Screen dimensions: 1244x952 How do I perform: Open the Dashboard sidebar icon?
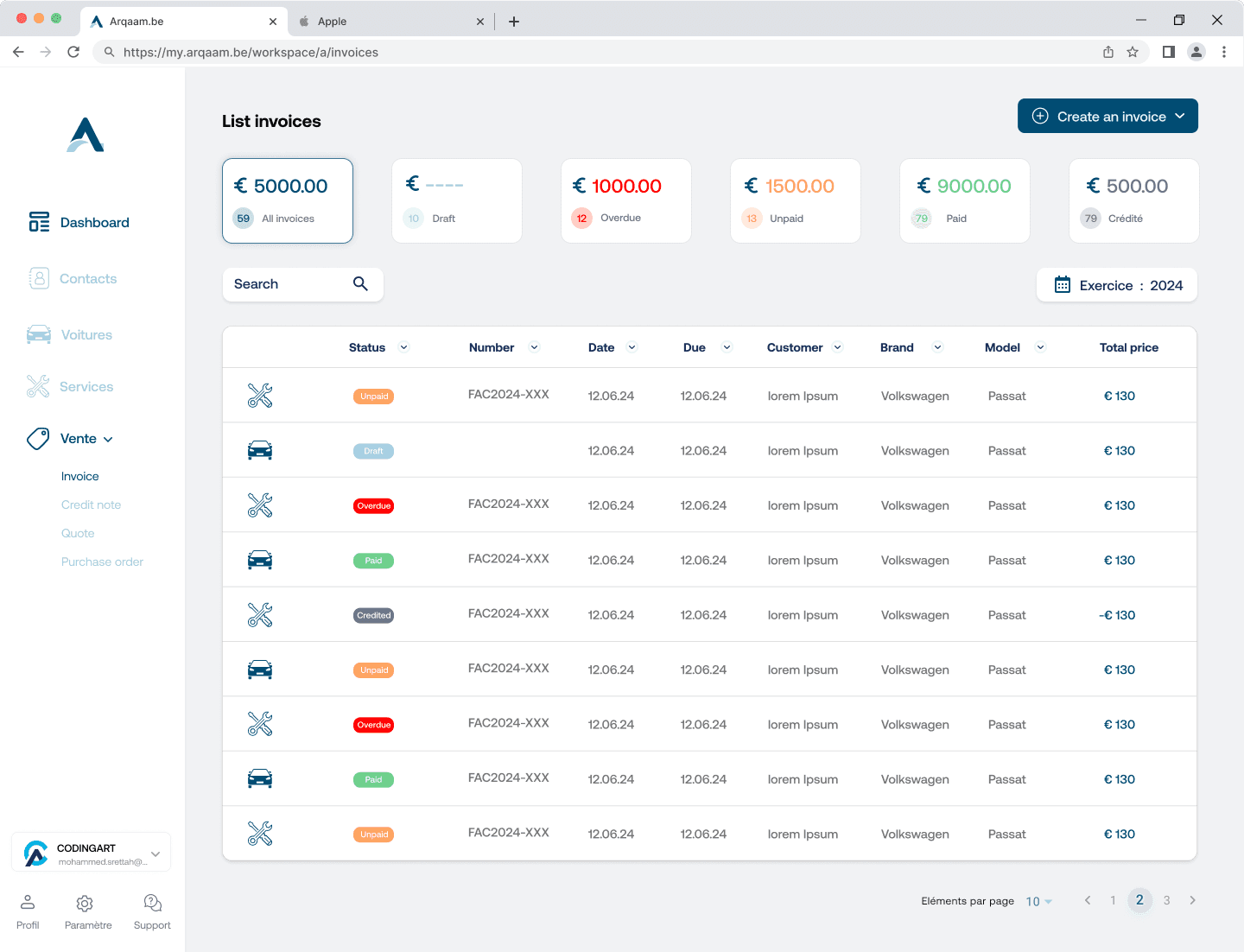[39, 222]
